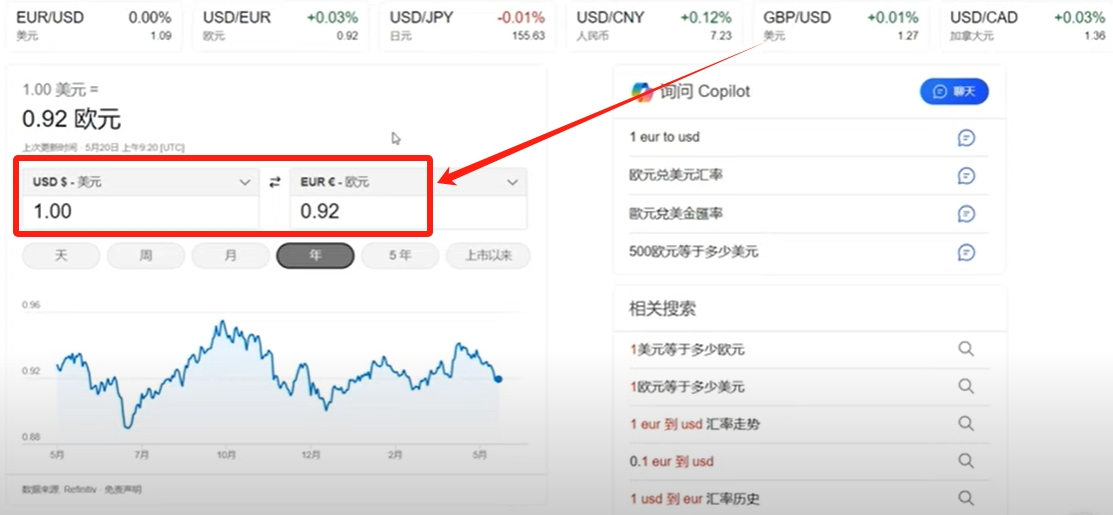
Task: Select the 周 (week) chart range
Action: coord(146,256)
